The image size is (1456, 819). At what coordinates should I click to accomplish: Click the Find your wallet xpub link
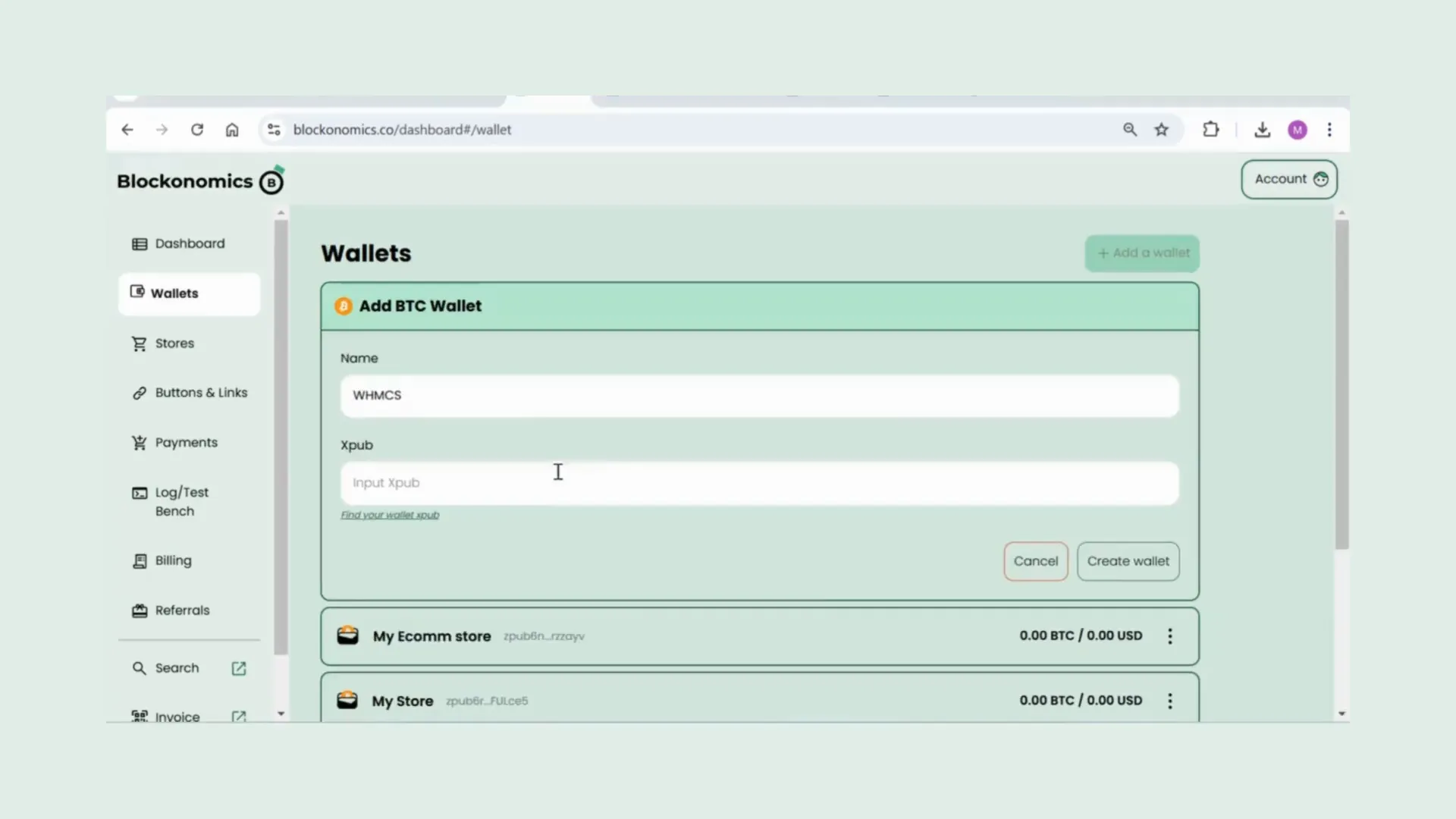coord(390,514)
